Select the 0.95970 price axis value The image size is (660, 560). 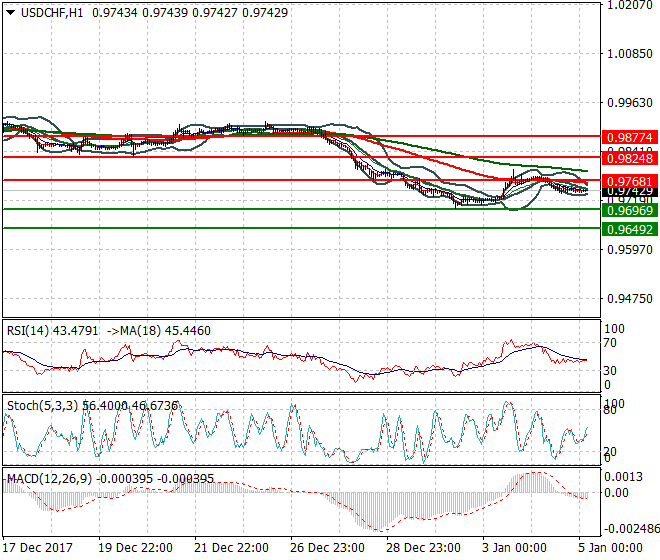pos(630,250)
